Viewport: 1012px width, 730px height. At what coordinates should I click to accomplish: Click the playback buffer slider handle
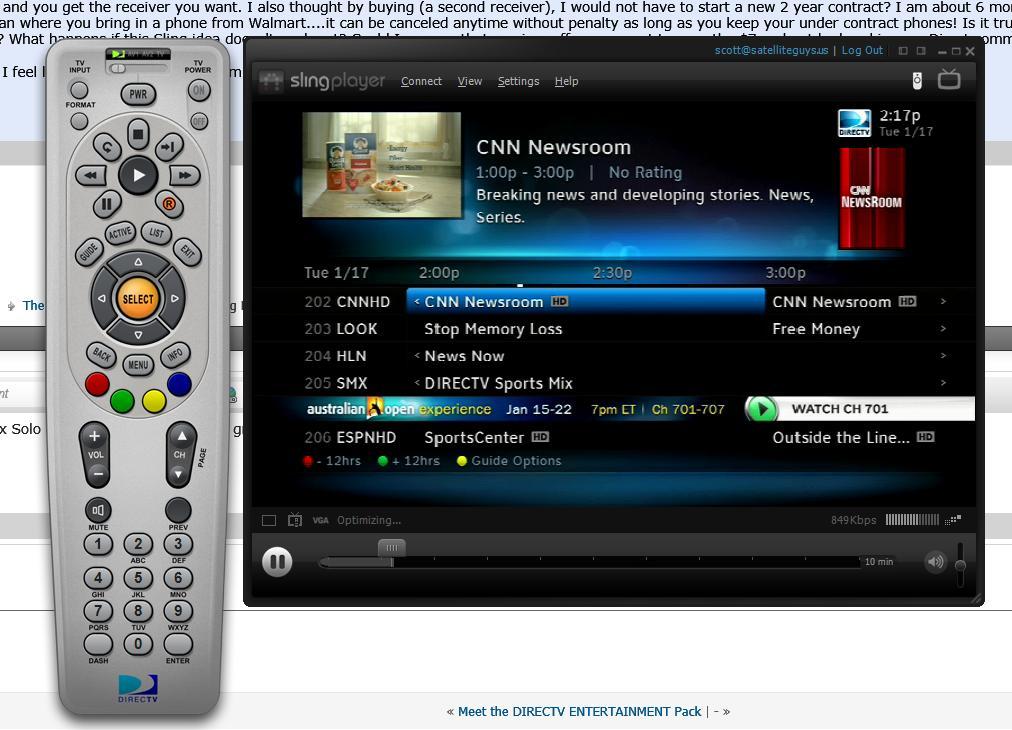tap(392, 548)
